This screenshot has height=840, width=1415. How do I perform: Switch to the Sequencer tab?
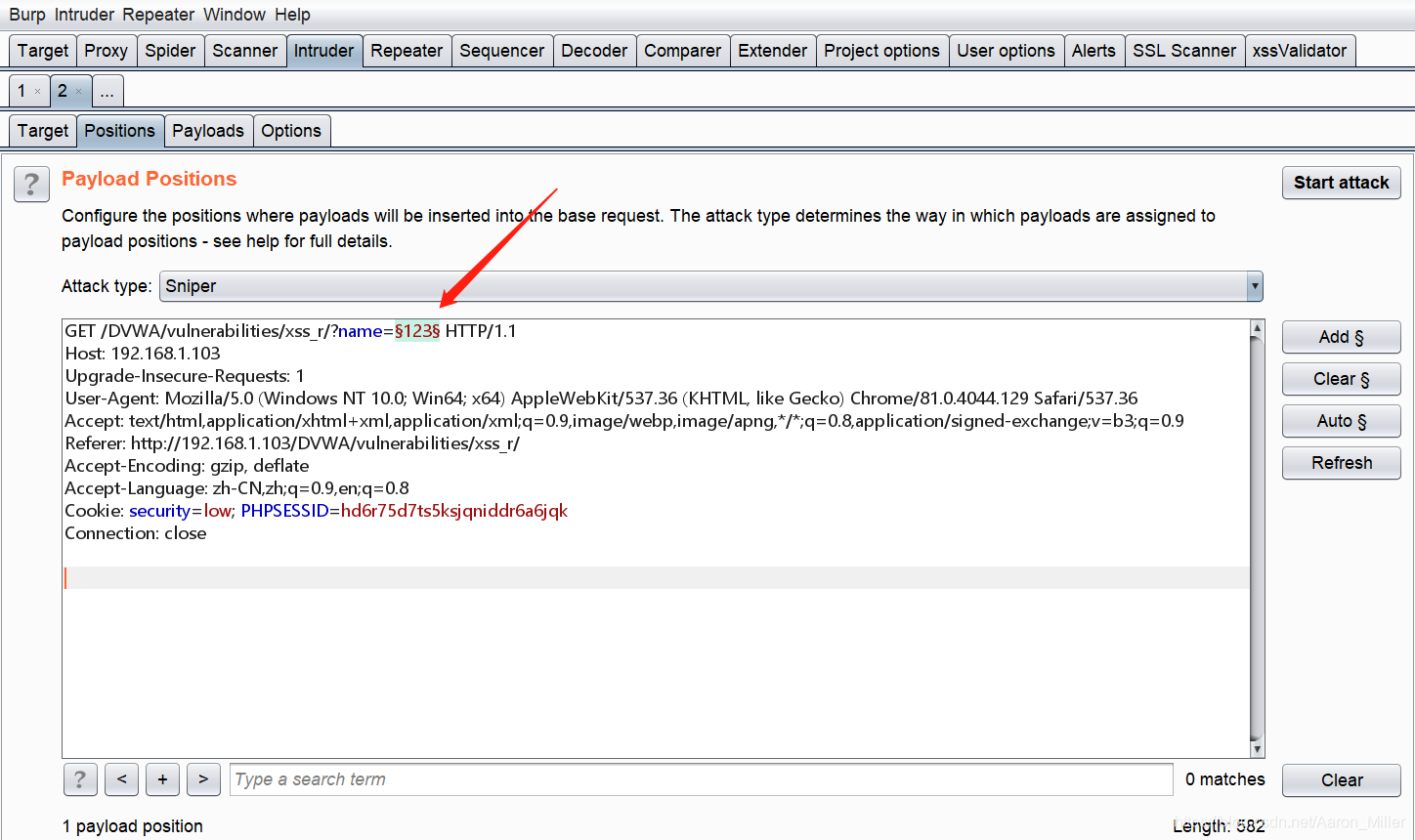pos(502,51)
